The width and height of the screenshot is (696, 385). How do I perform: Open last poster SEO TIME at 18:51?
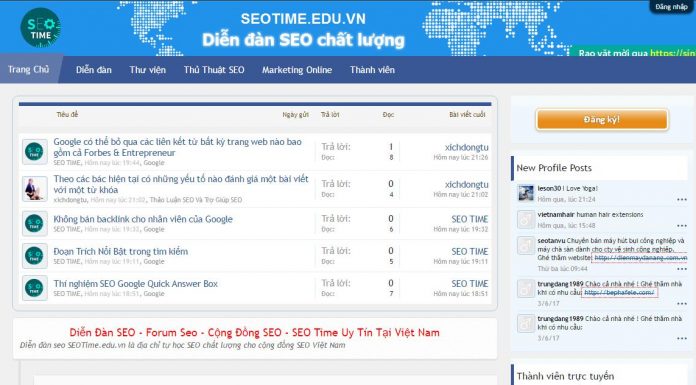[x=470, y=284]
